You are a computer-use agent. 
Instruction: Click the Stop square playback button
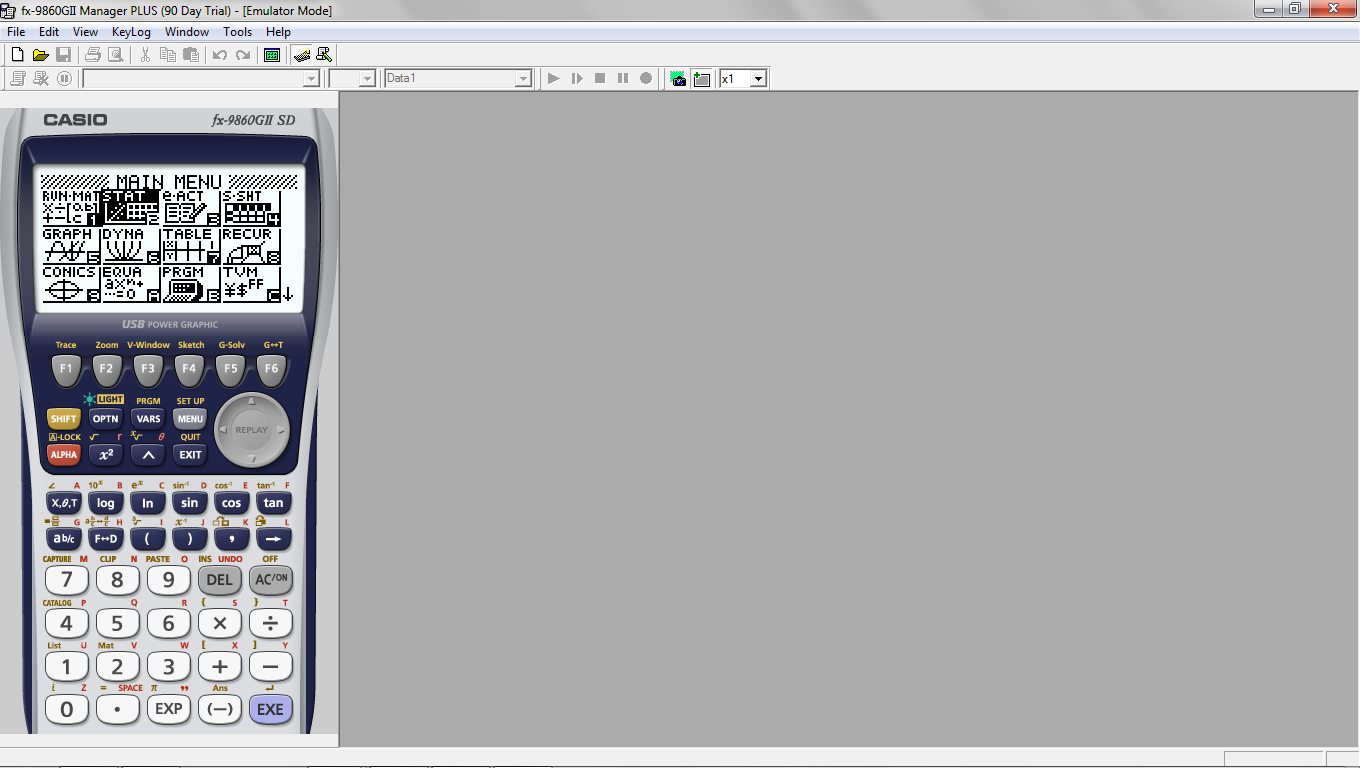point(600,78)
